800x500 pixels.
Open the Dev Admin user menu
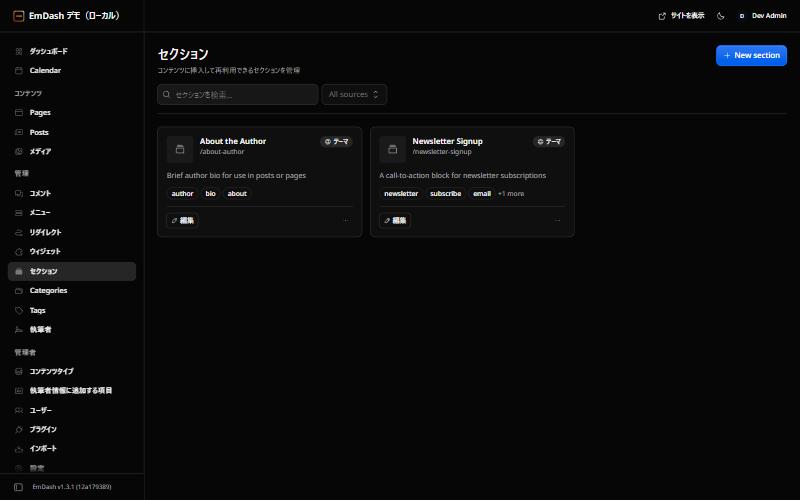762,16
